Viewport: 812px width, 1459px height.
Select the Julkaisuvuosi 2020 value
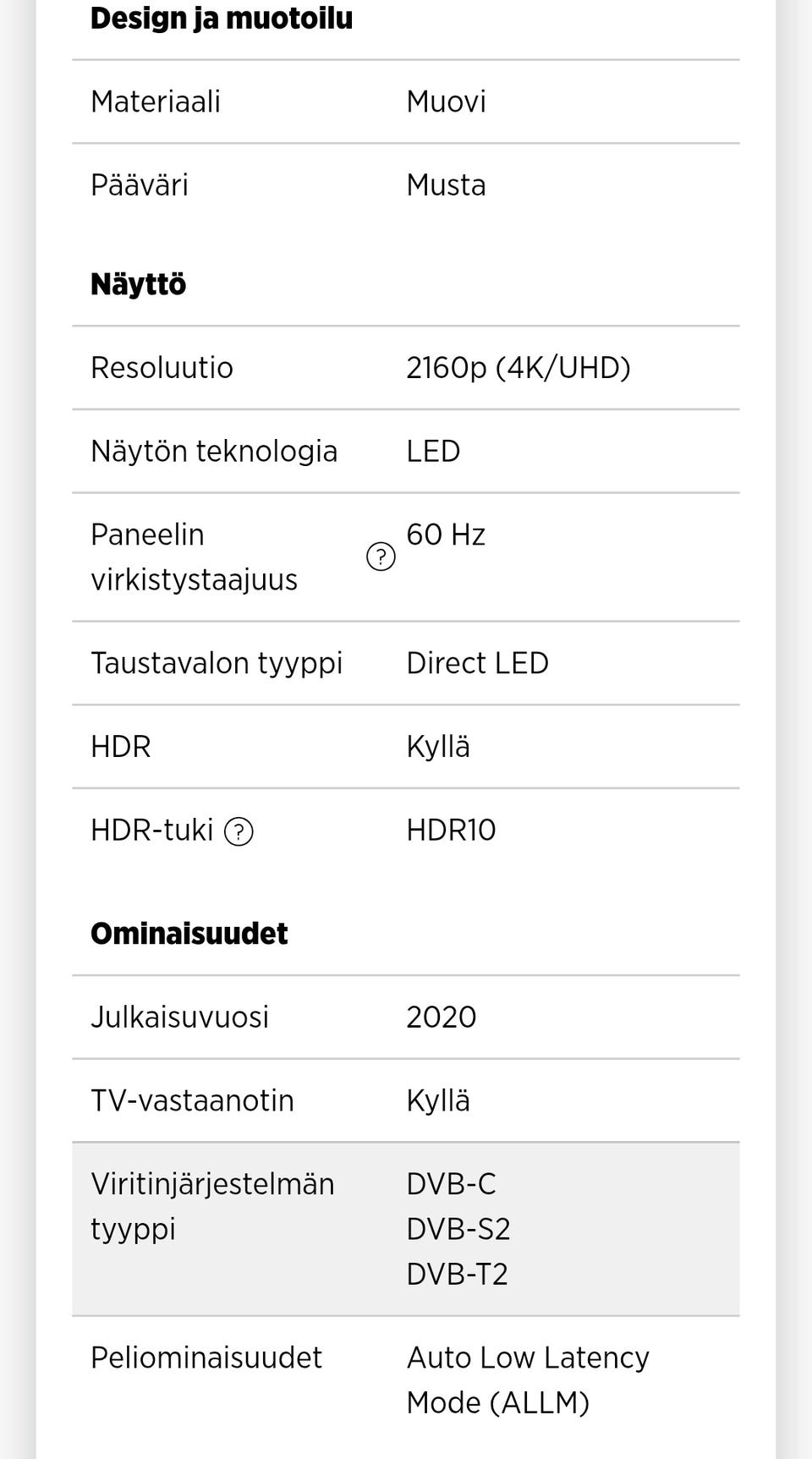click(x=441, y=1017)
